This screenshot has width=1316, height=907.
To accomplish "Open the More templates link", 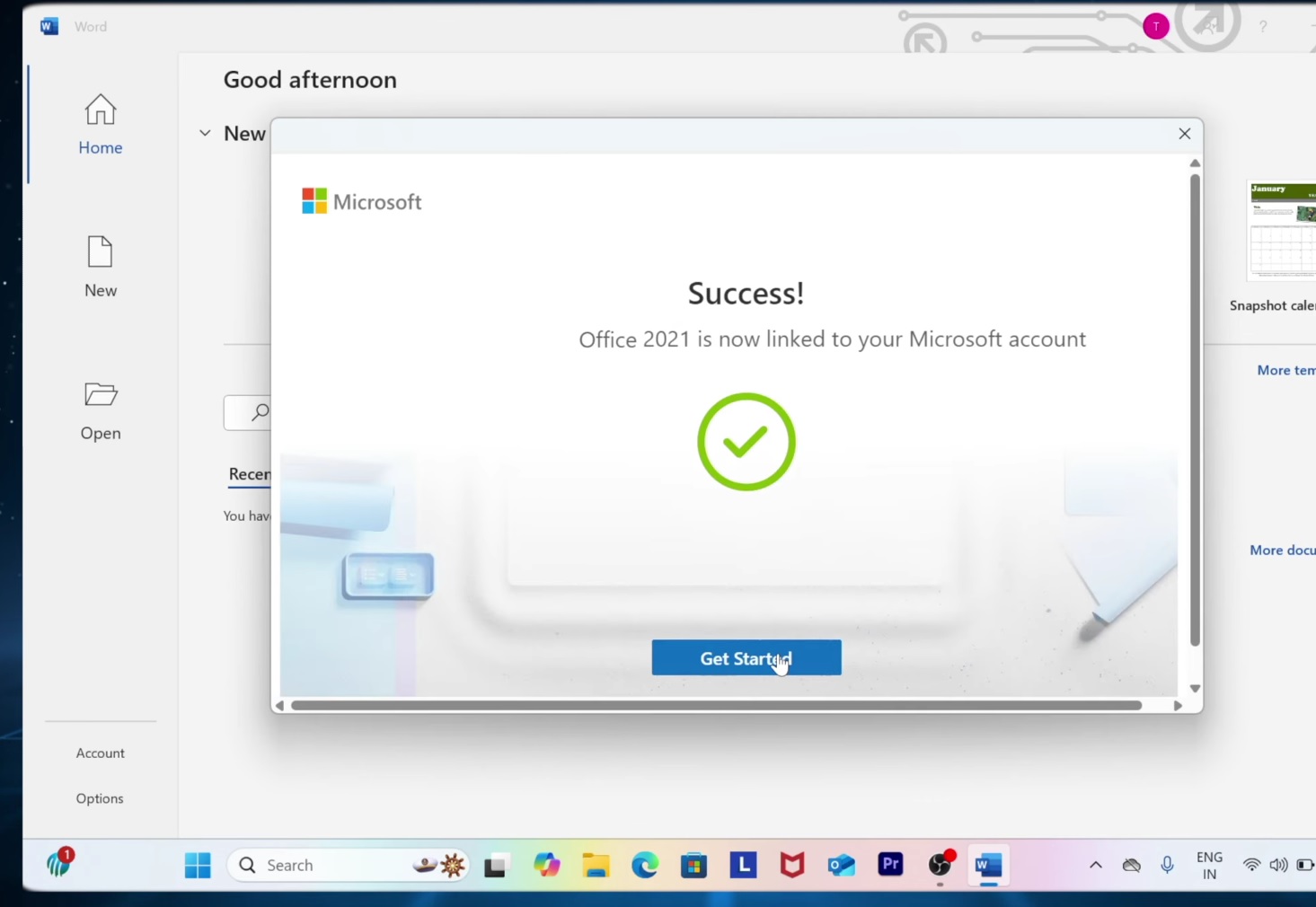I will [1285, 370].
